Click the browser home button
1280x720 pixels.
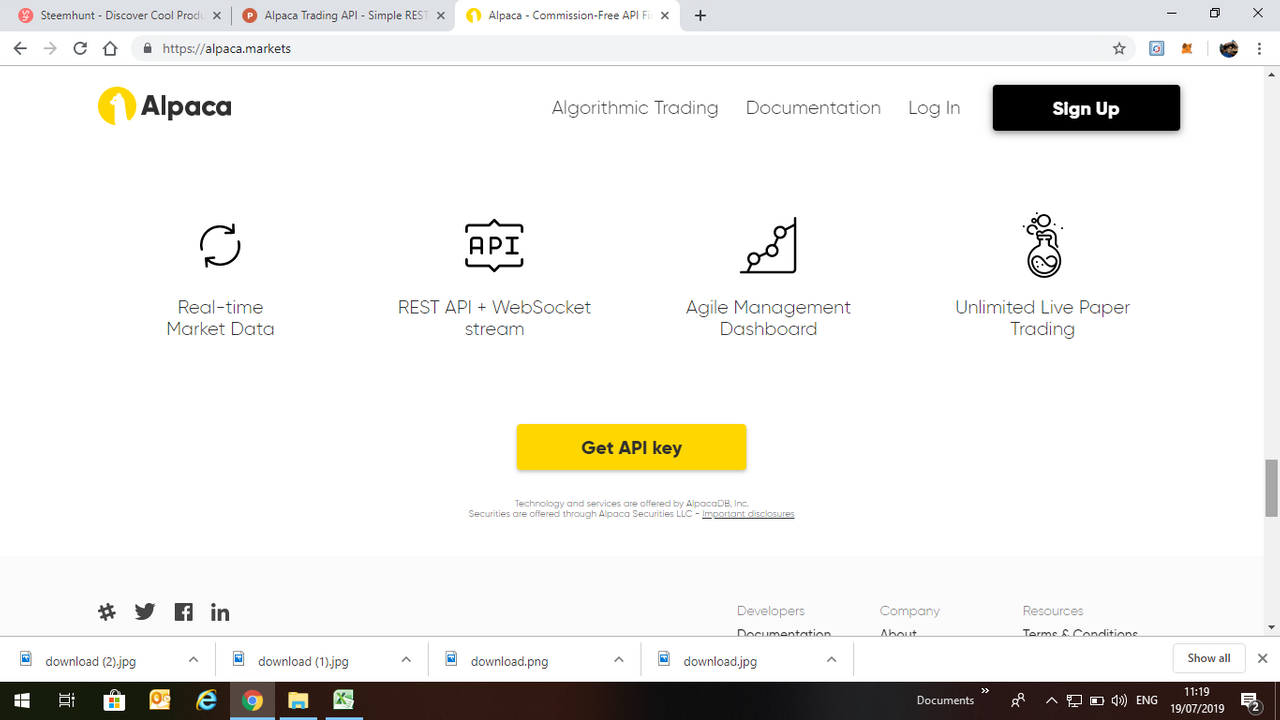coord(110,48)
